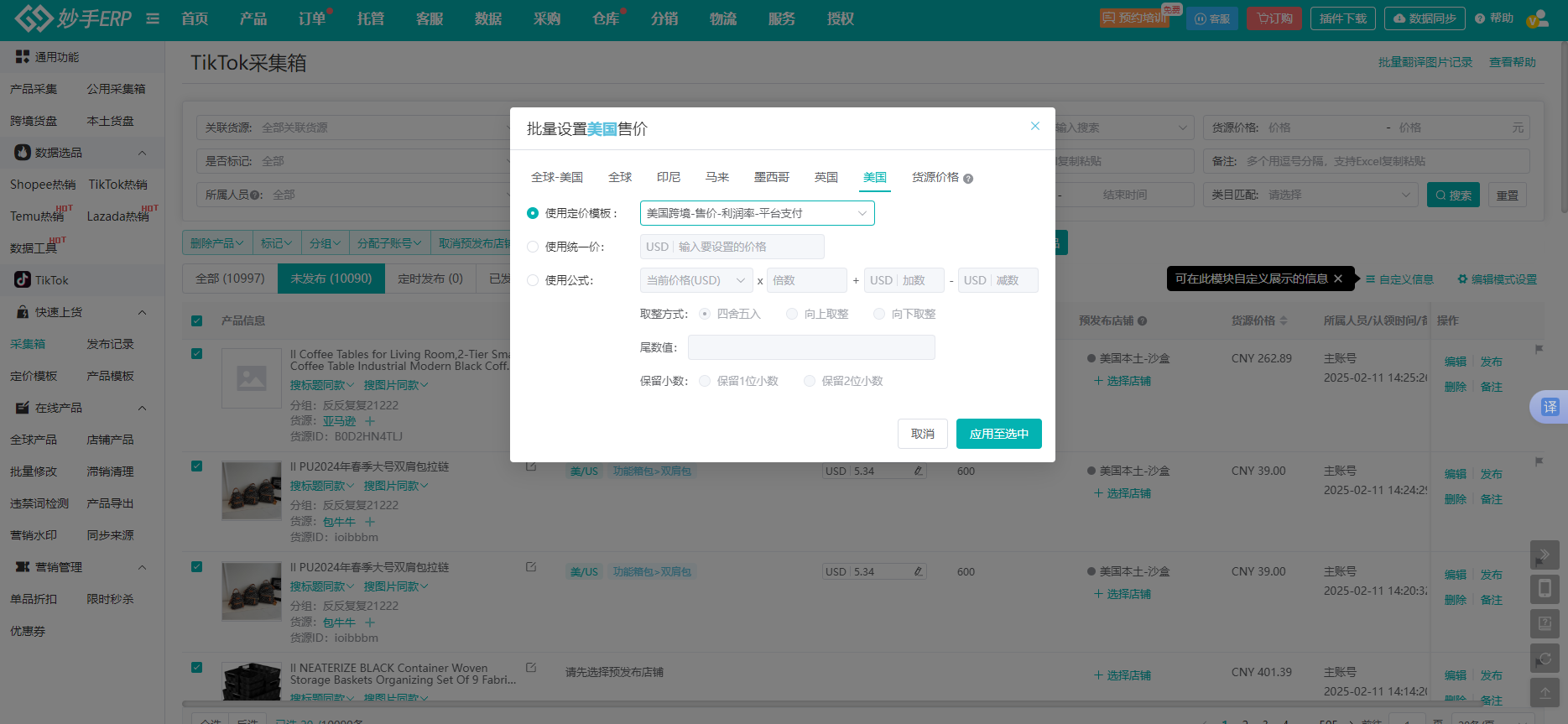The width and height of the screenshot is (1568, 724).
Task: Open the 当前价格(USD) formula dropdown
Action: point(696,280)
